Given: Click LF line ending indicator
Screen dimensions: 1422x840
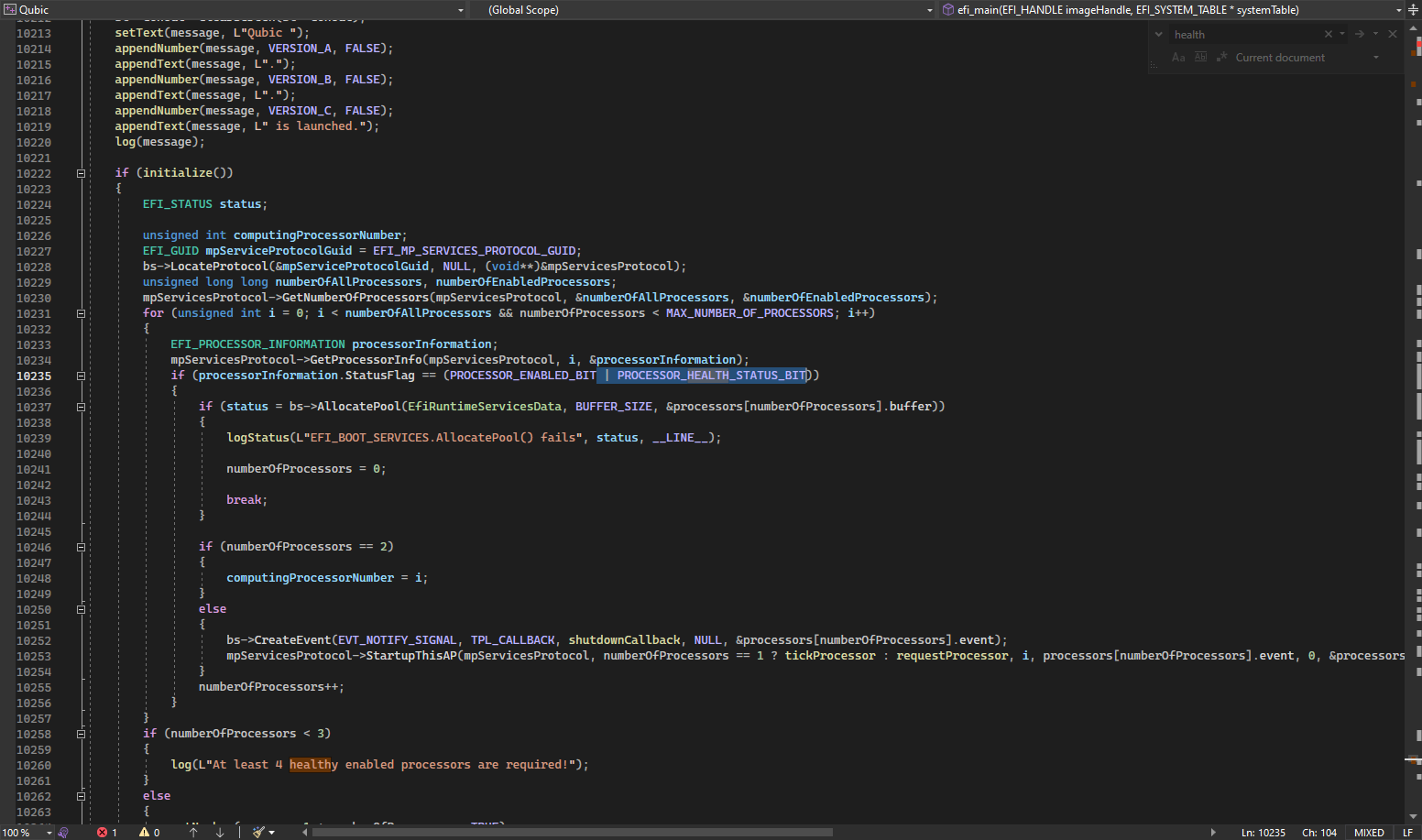Looking at the screenshot, I should tap(1408, 833).
